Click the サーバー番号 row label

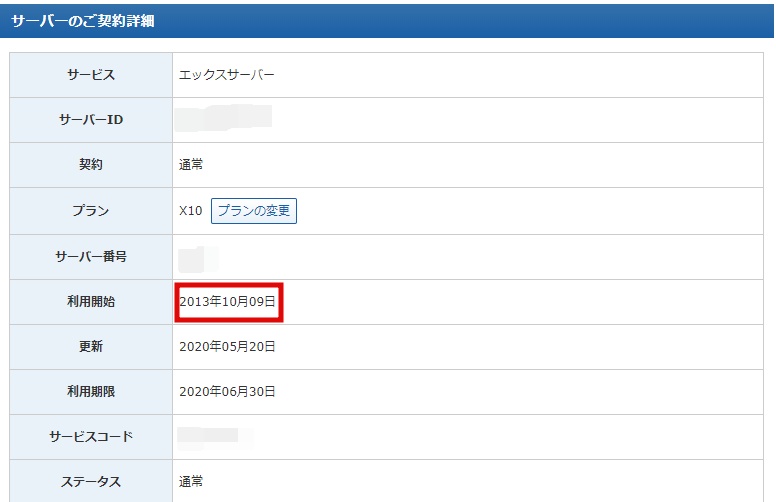point(91,256)
